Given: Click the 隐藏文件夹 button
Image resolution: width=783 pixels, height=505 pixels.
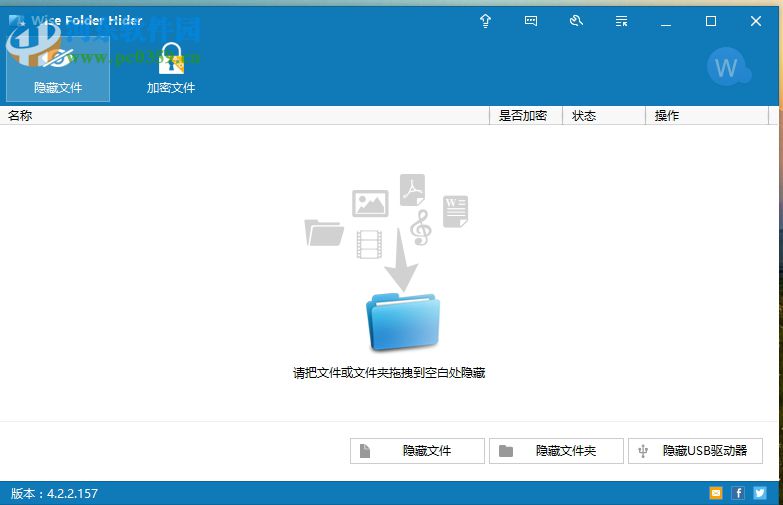Looking at the screenshot, I should pyautogui.click(x=556, y=451).
